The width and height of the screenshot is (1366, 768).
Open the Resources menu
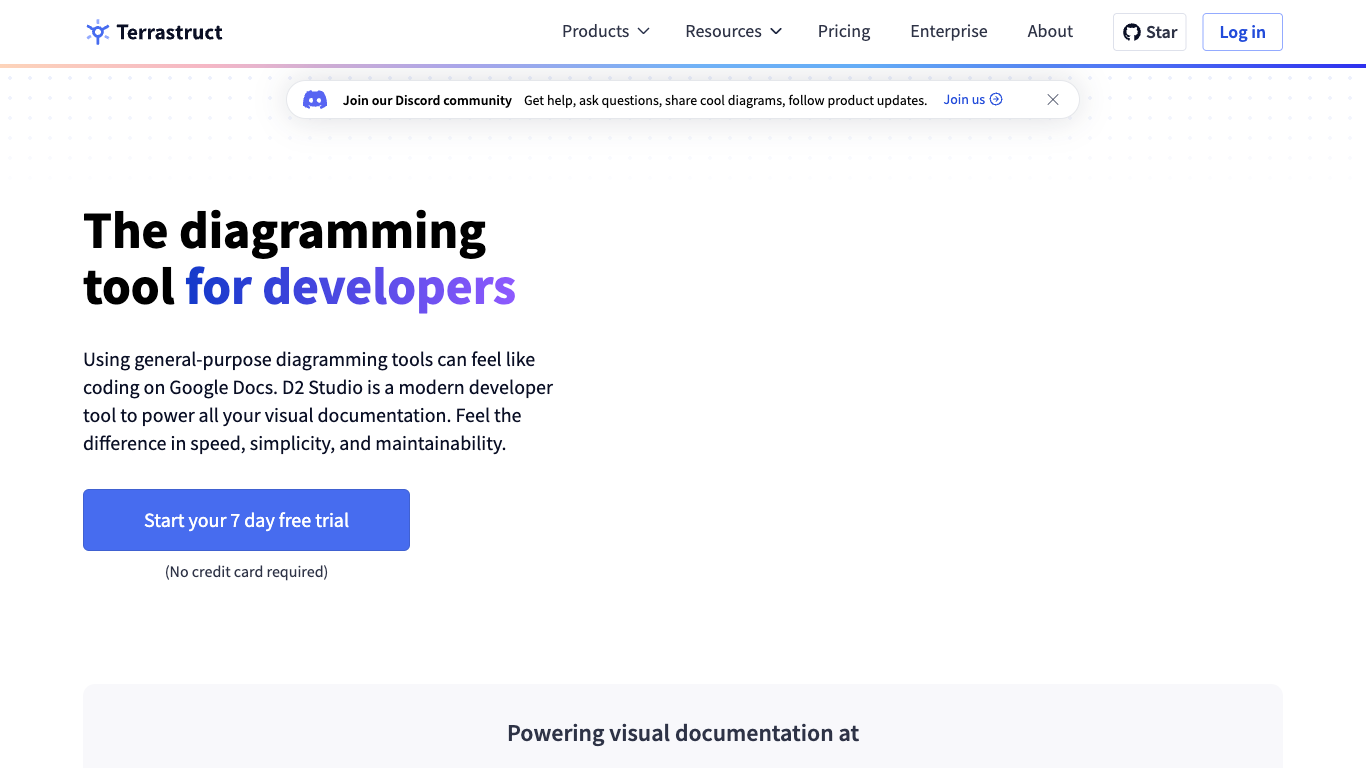733,31
